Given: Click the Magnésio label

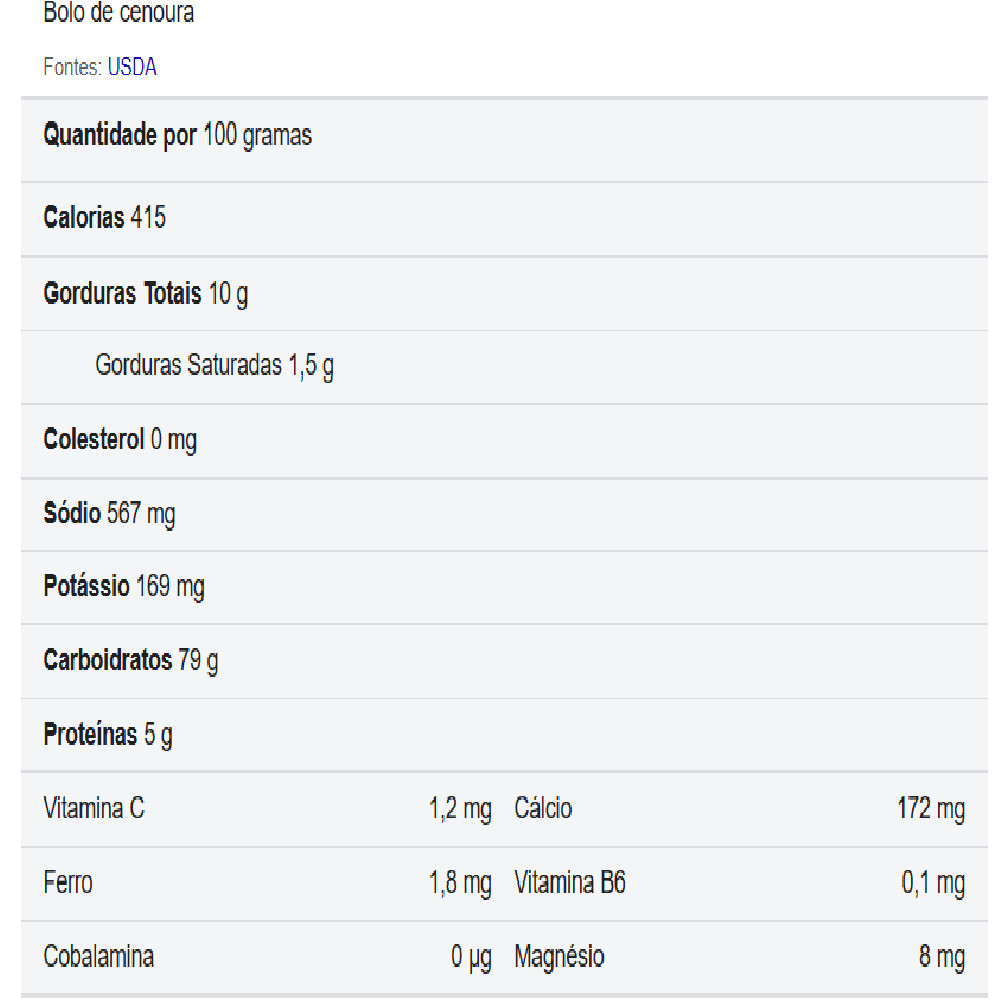Looking at the screenshot, I should [559, 957].
